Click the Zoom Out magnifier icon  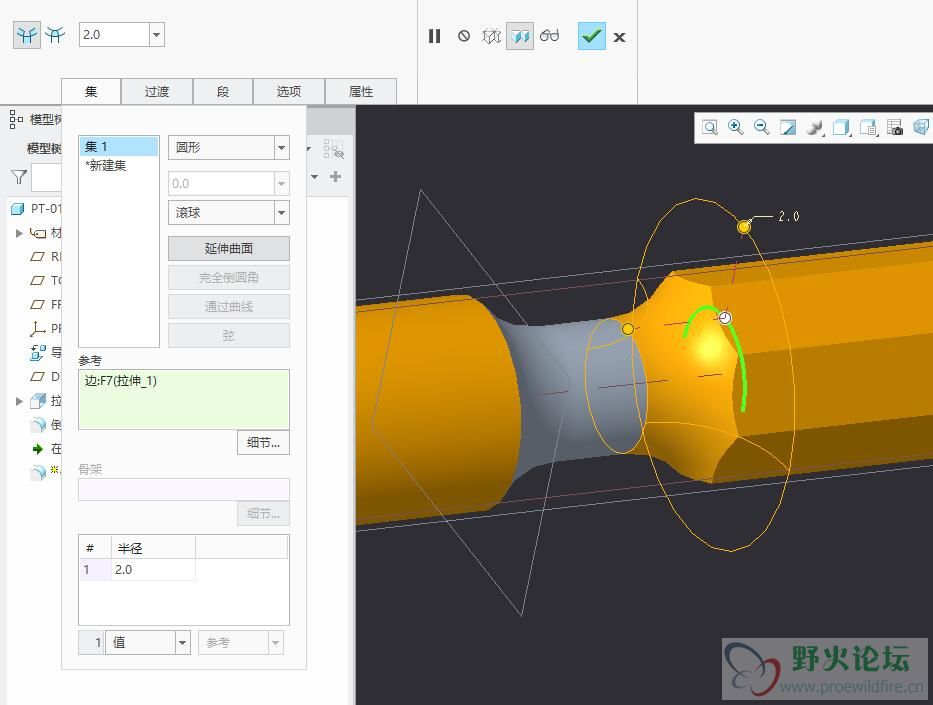762,127
